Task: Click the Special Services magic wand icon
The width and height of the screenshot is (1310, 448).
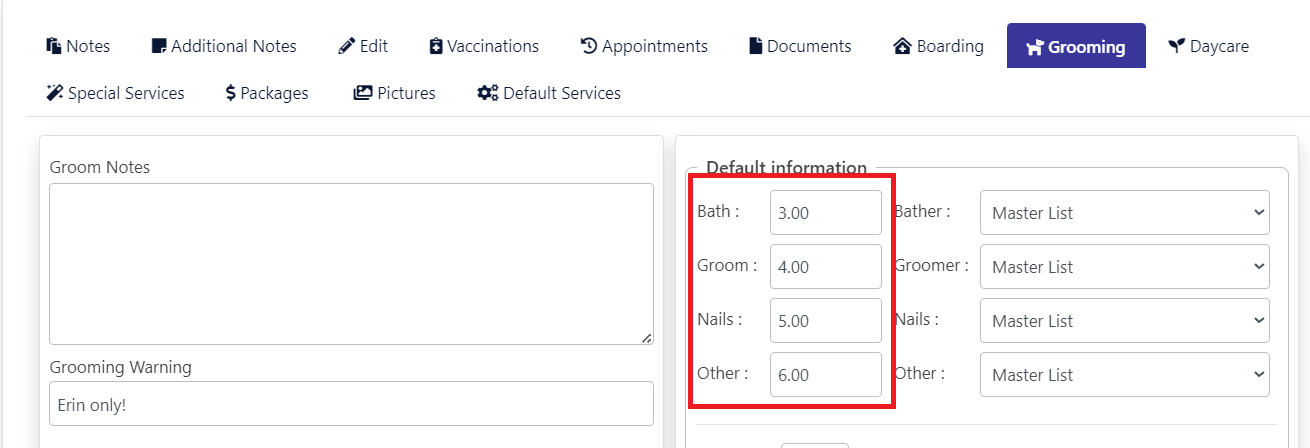Action: [x=55, y=93]
